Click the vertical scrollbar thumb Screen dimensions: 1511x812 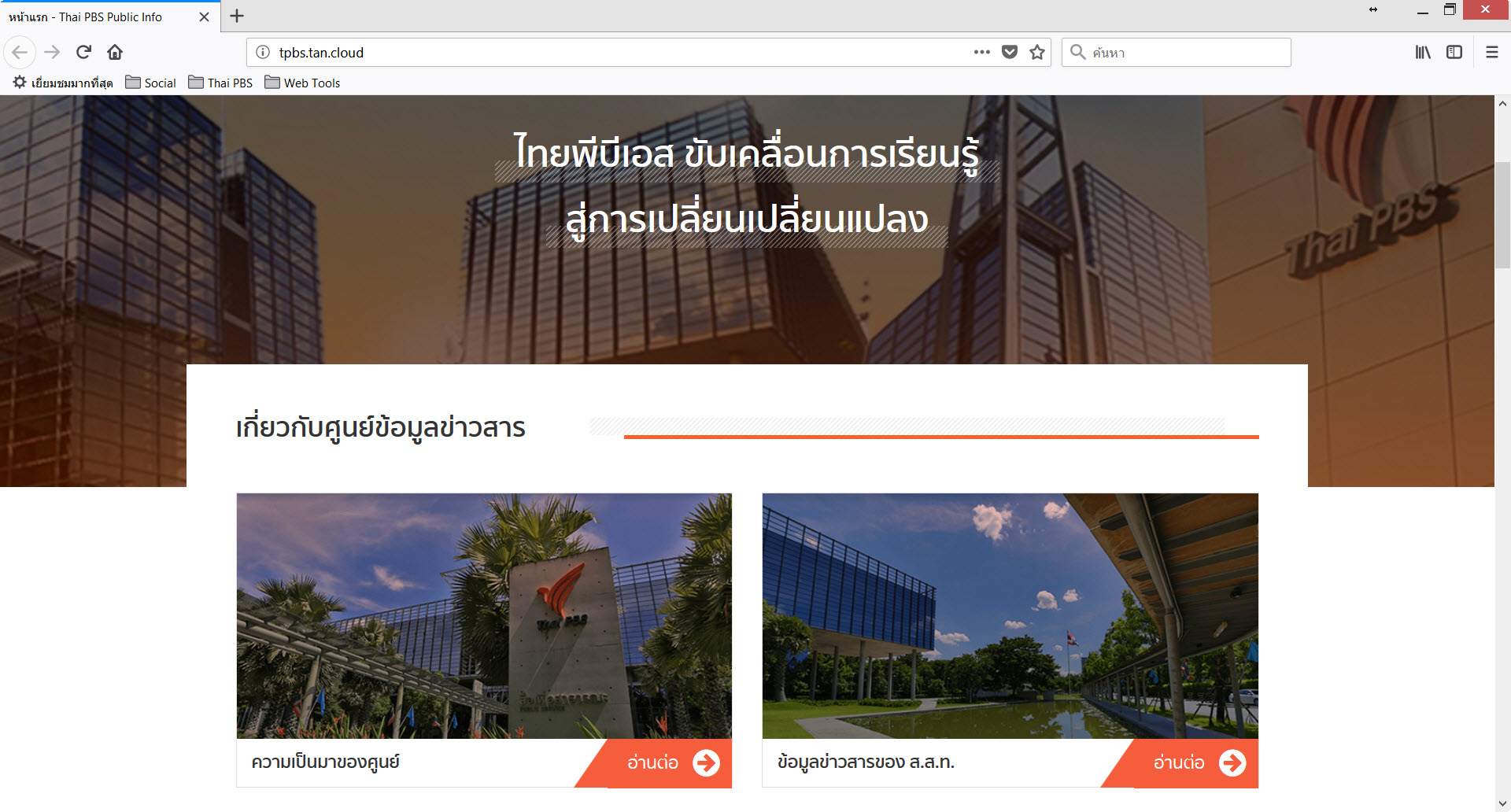1502,215
